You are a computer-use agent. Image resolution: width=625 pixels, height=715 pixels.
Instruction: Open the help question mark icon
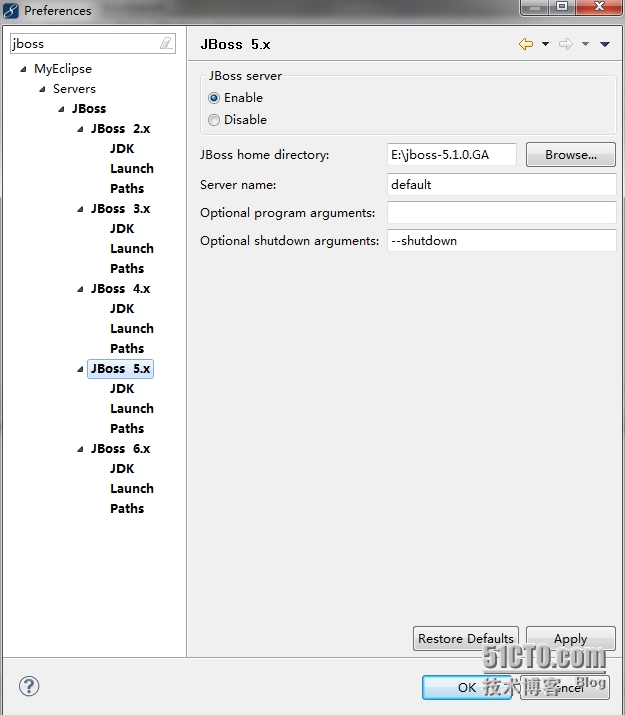pos(29,686)
